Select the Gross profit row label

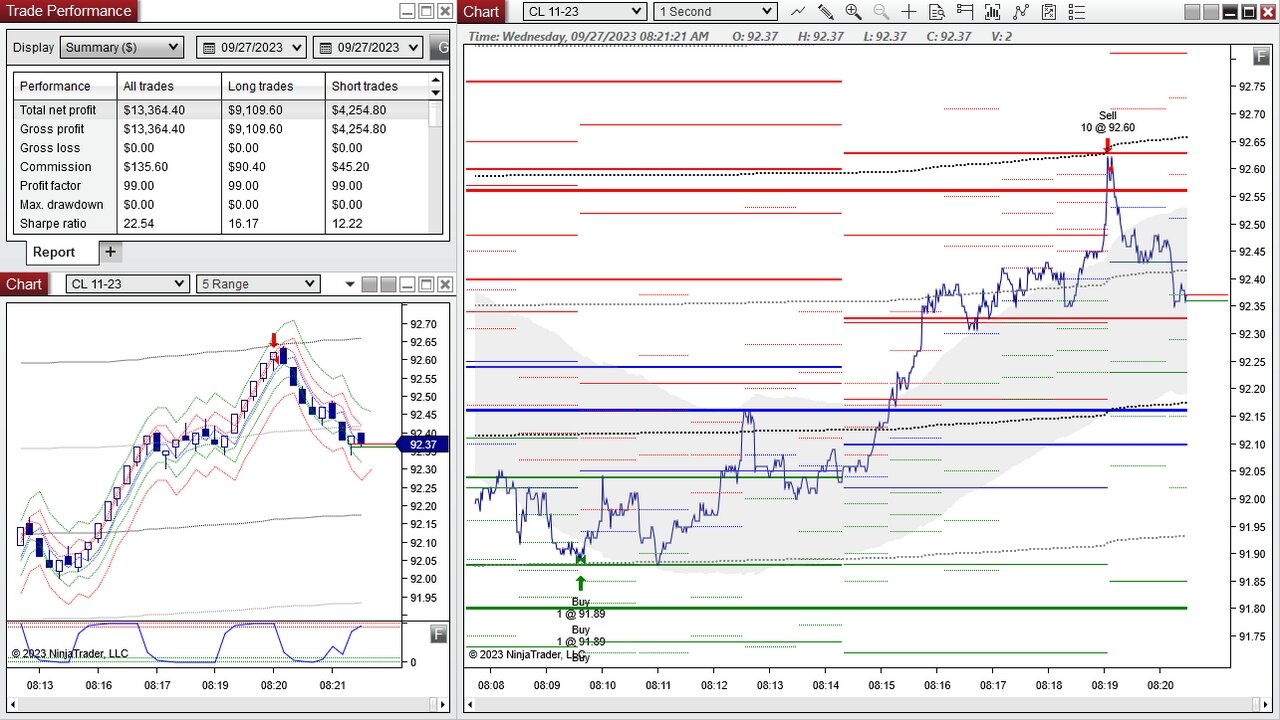52,129
